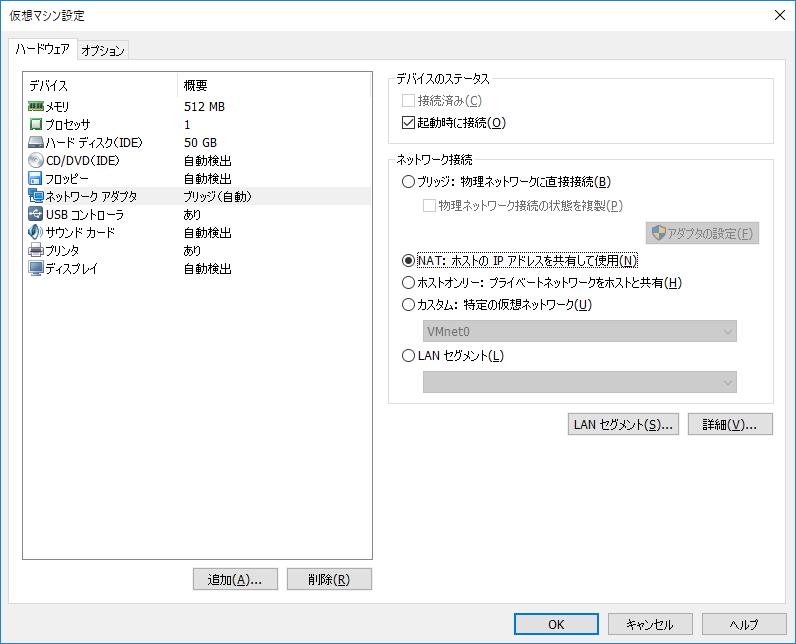
Task: Close the 仮想マシン設定 dialog
Action: point(780,15)
